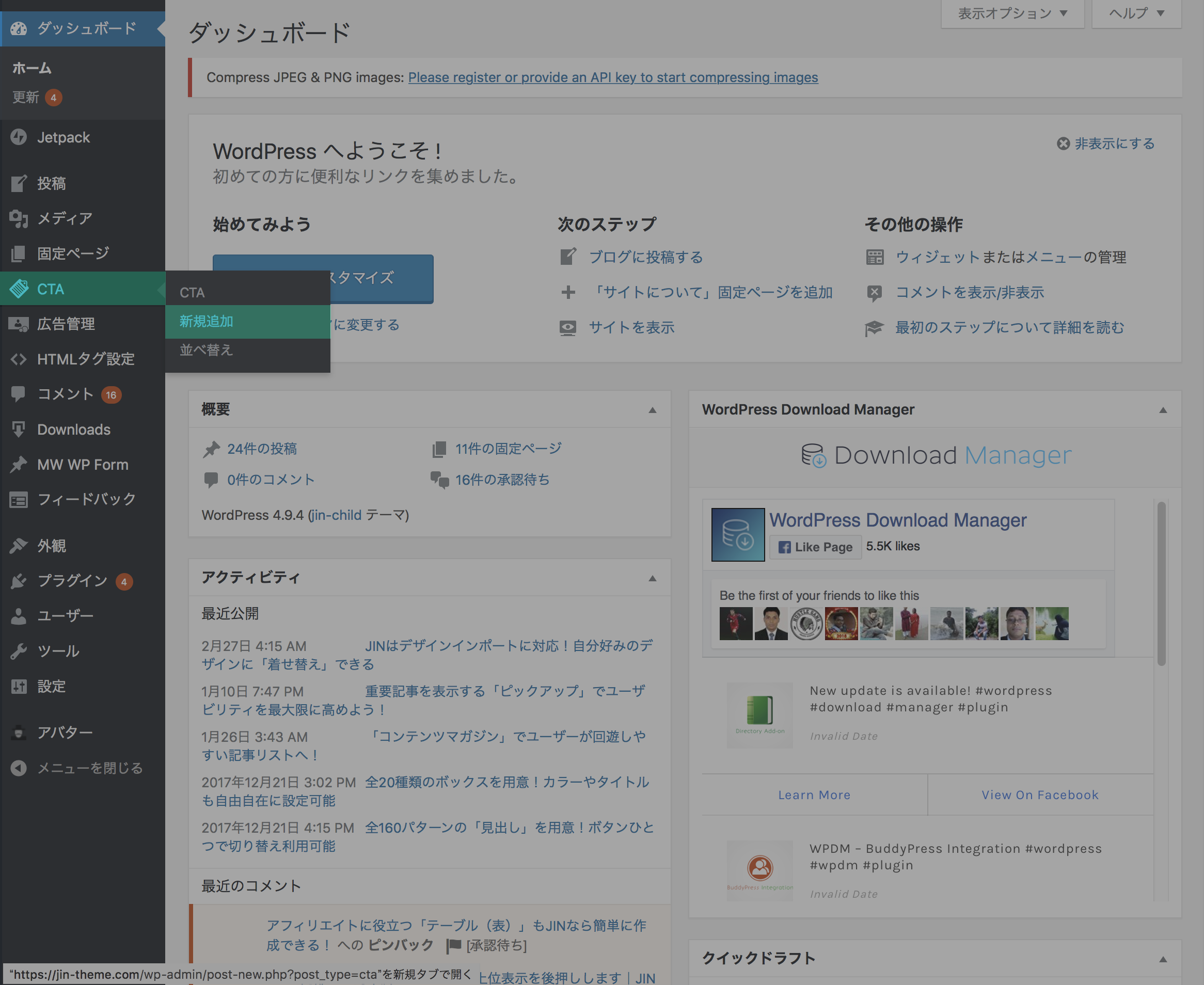Click the WordPress Download Manager Facebook title link
Image resolution: width=1204 pixels, height=985 pixels.
pyautogui.click(x=898, y=520)
